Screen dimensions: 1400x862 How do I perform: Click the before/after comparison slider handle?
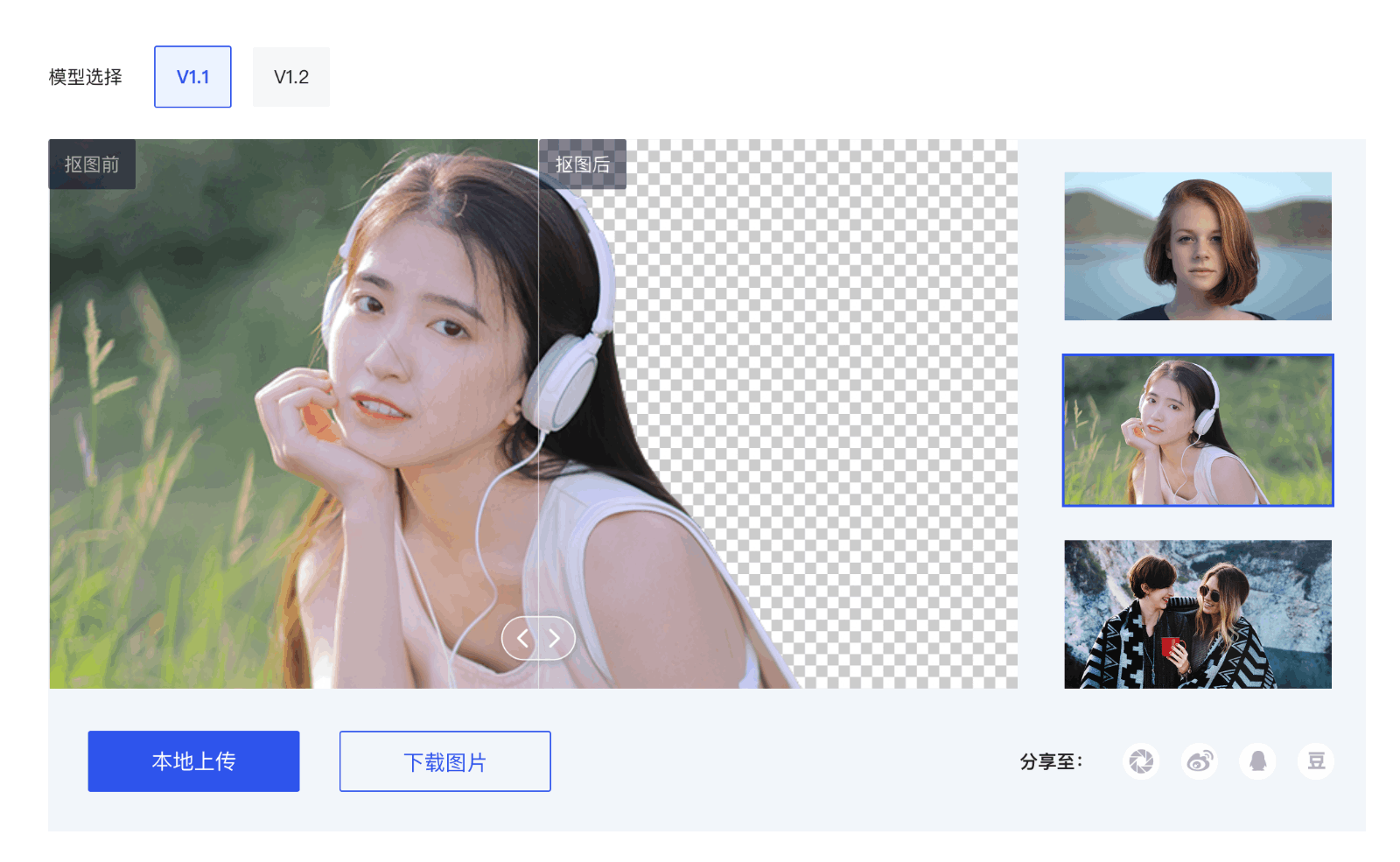(x=539, y=639)
